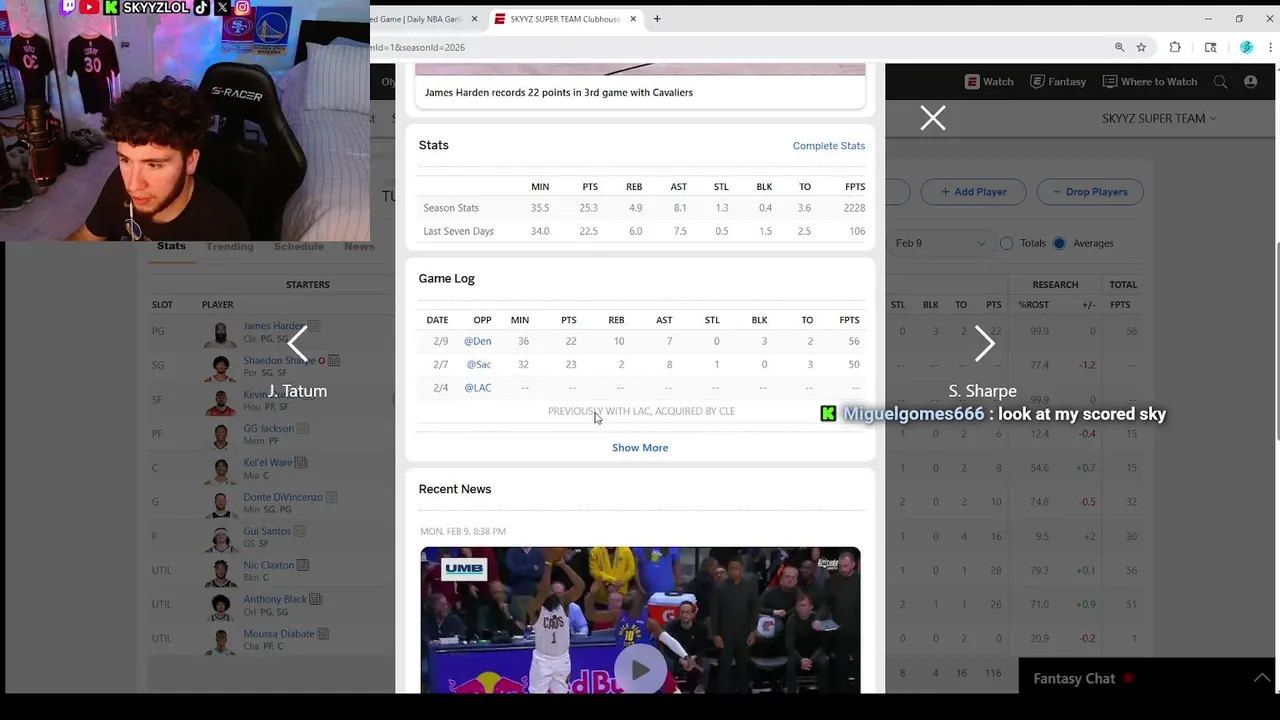Image resolution: width=1280 pixels, height=720 pixels.
Task: Open player card icon beside GG Jackson
Action: [303, 428]
